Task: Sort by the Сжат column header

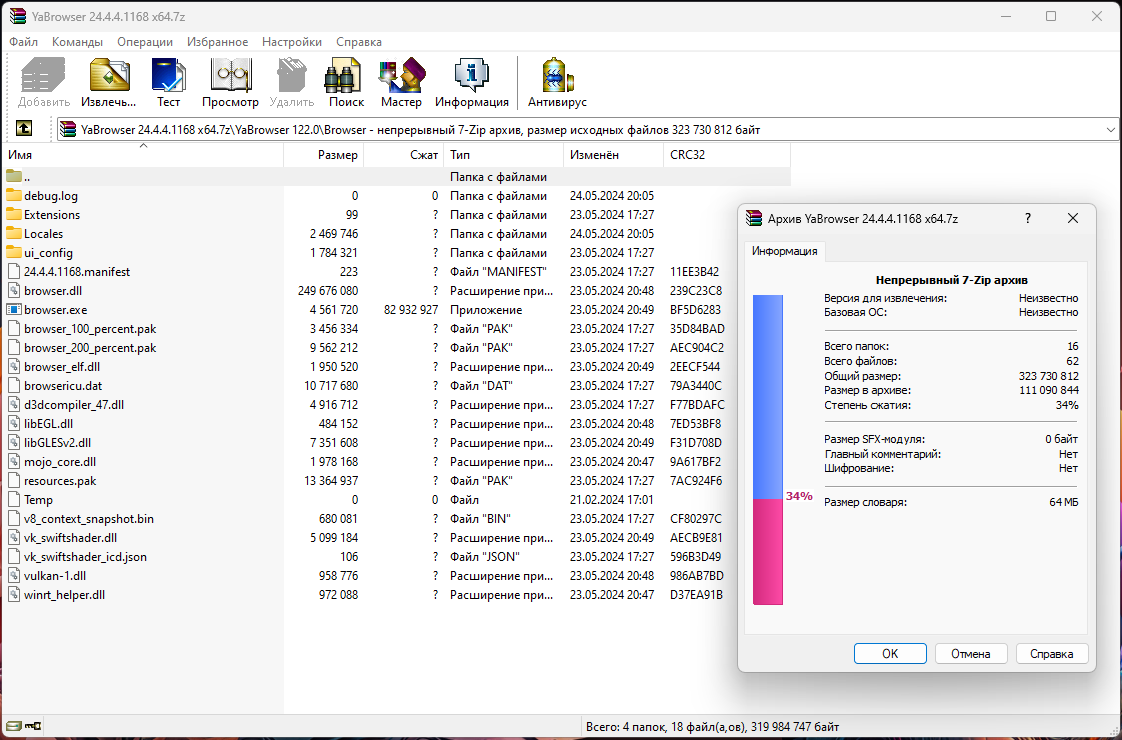Action: (x=404, y=155)
